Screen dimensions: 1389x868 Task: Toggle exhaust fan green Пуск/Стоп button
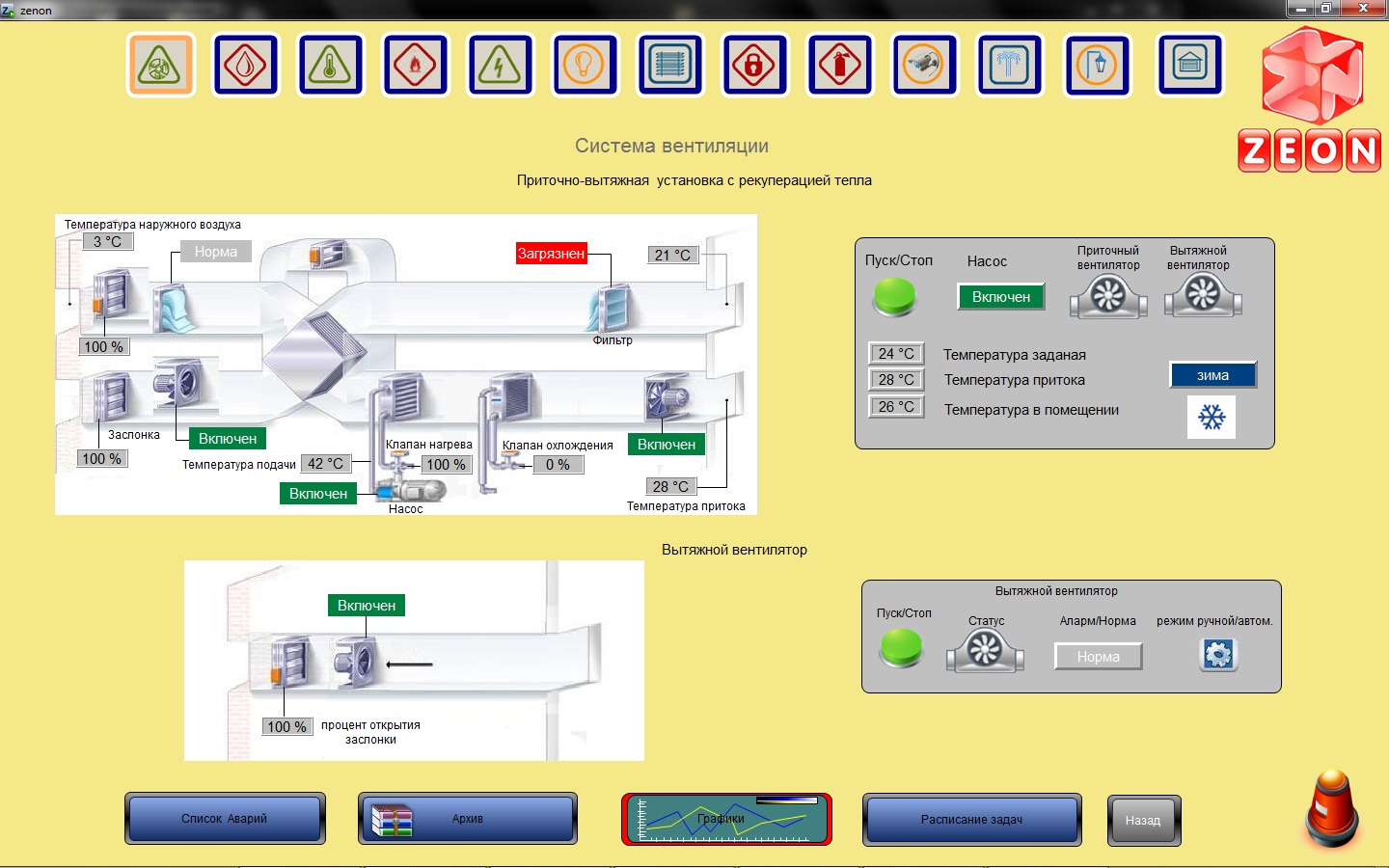tap(901, 647)
